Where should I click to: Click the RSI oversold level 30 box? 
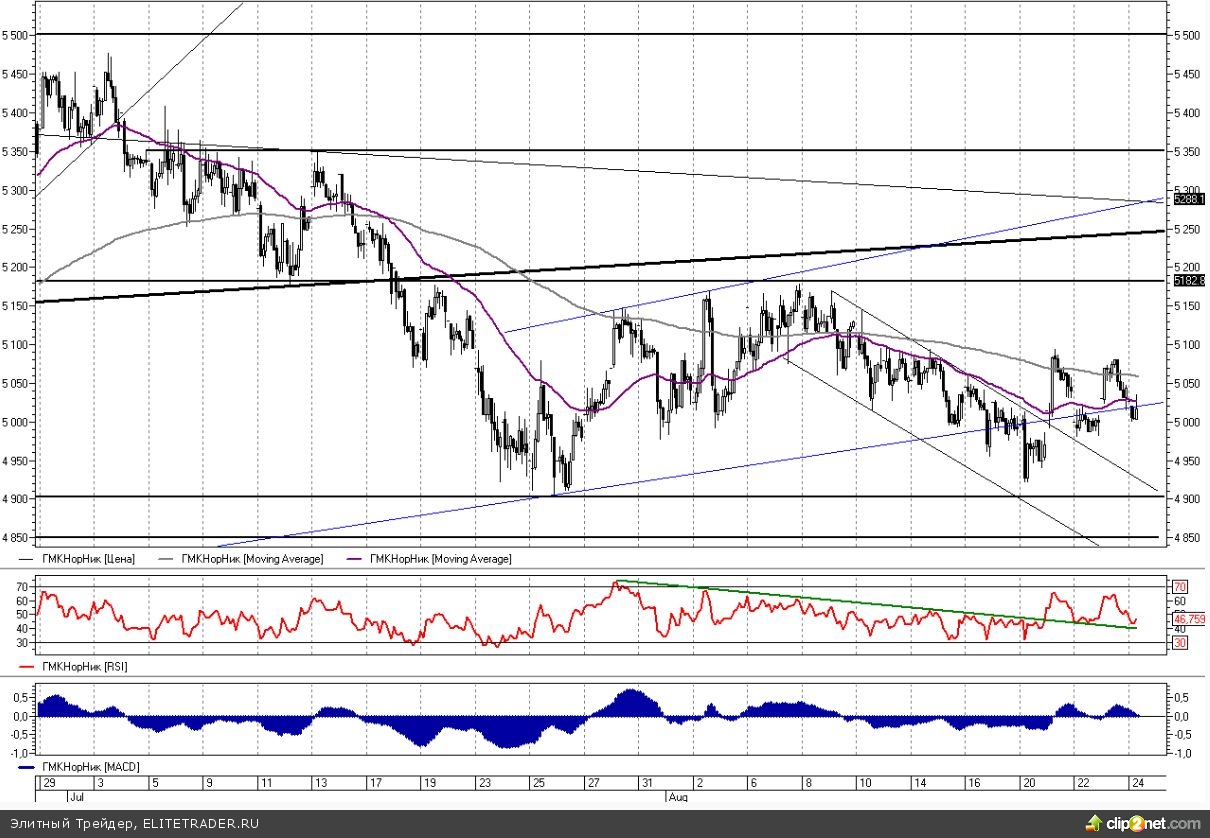1179,644
